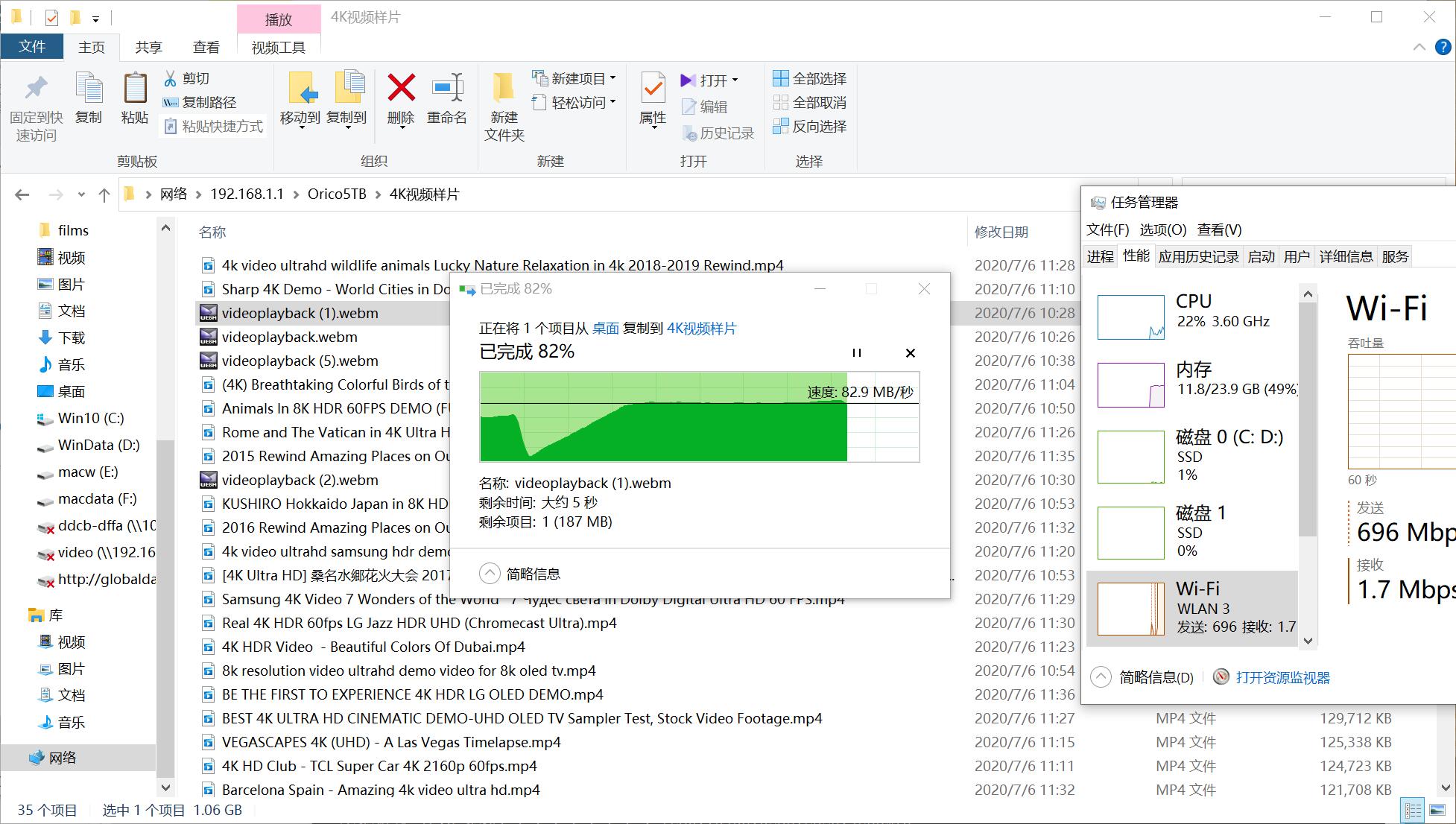1456x824 pixels.
Task: Open Resource Monitor (打开资源监视器) link
Action: click(x=1282, y=677)
